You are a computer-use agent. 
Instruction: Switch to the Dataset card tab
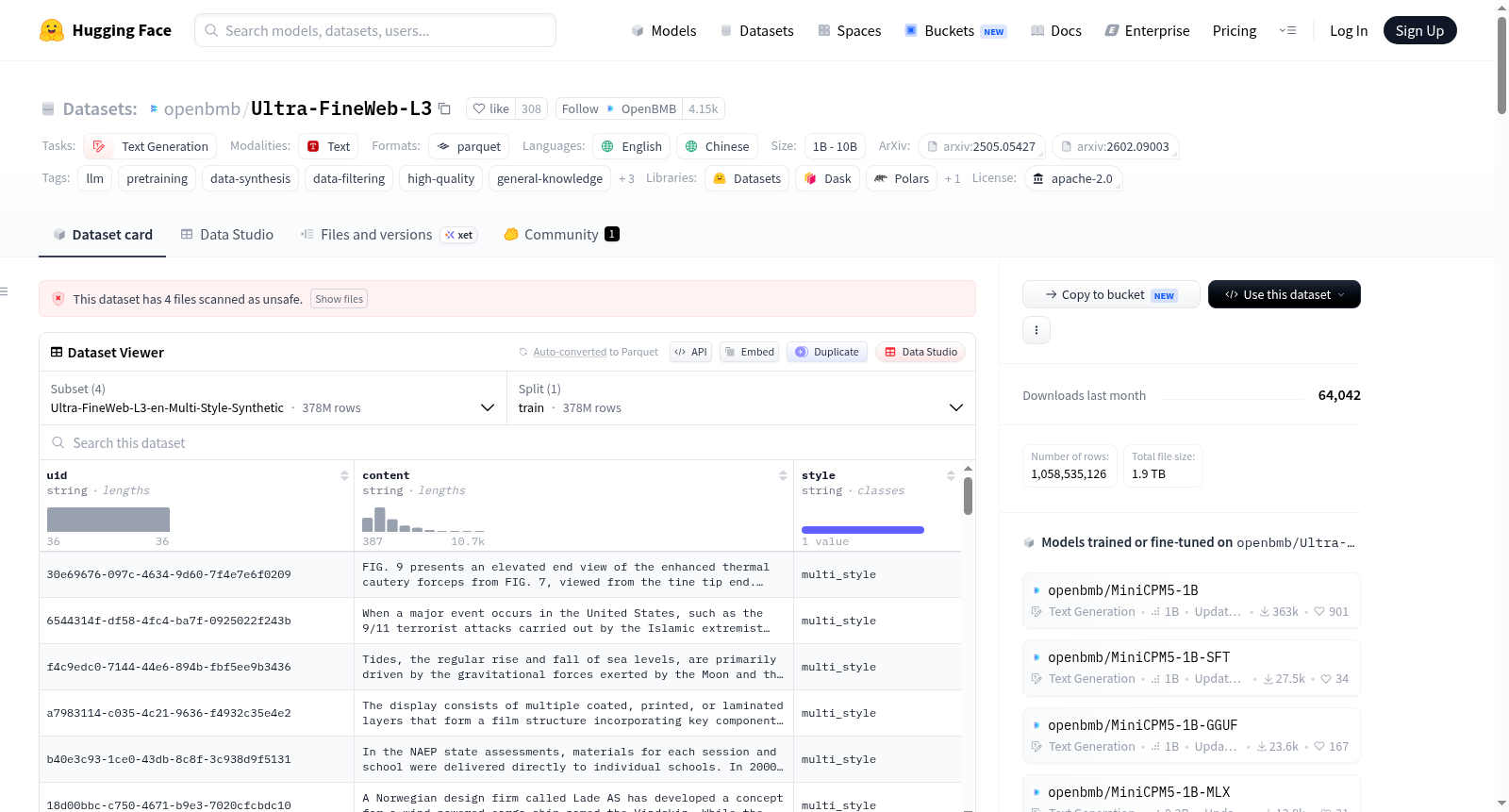tap(102, 234)
